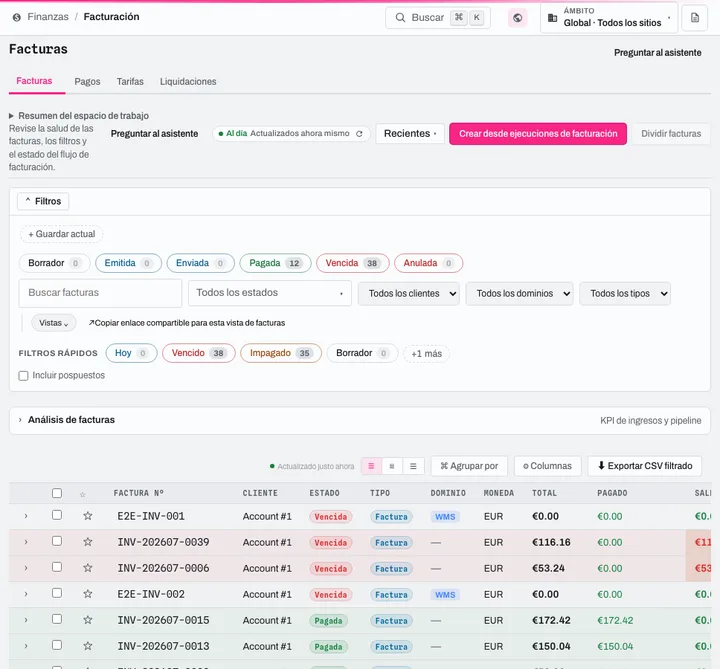Open the Recientes dropdown
The width and height of the screenshot is (720, 669).
pyautogui.click(x=410, y=134)
